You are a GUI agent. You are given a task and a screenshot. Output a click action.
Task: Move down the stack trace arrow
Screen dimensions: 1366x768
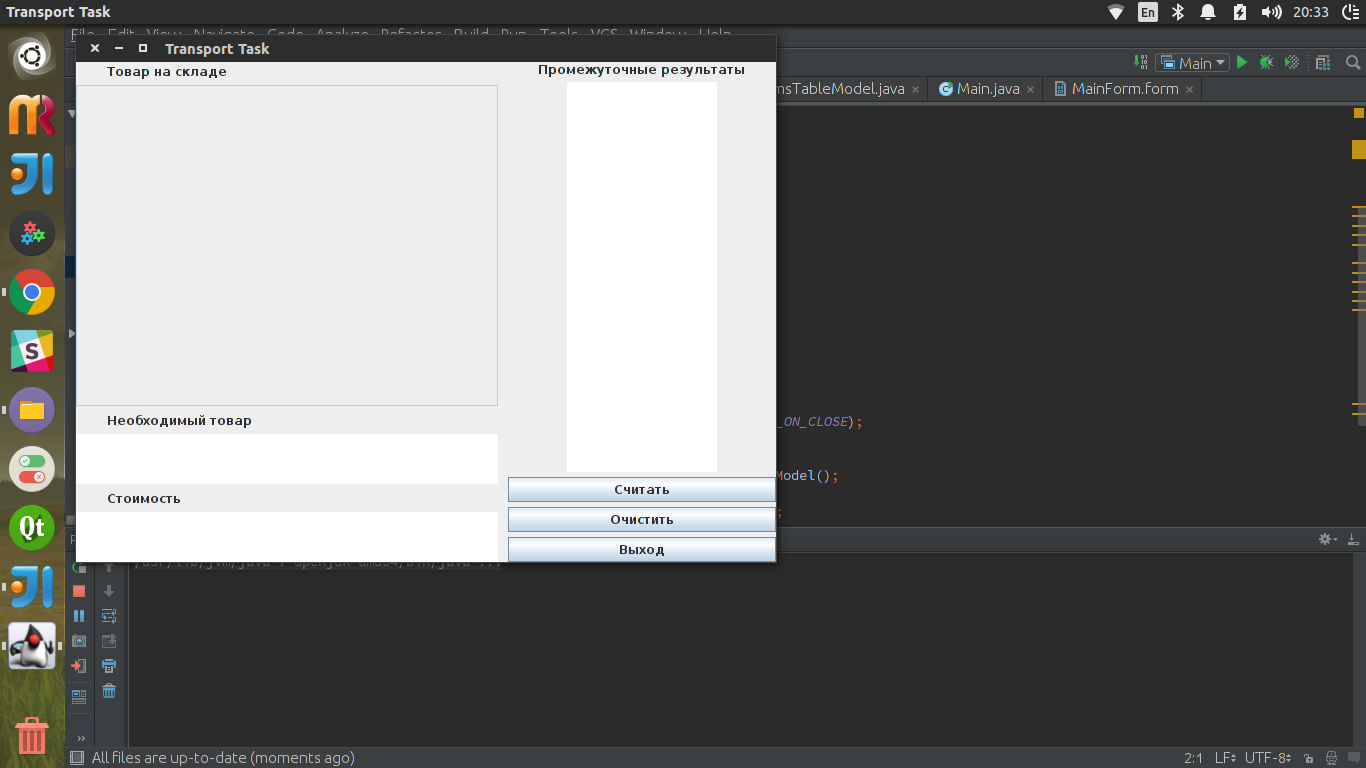point(109,591)
